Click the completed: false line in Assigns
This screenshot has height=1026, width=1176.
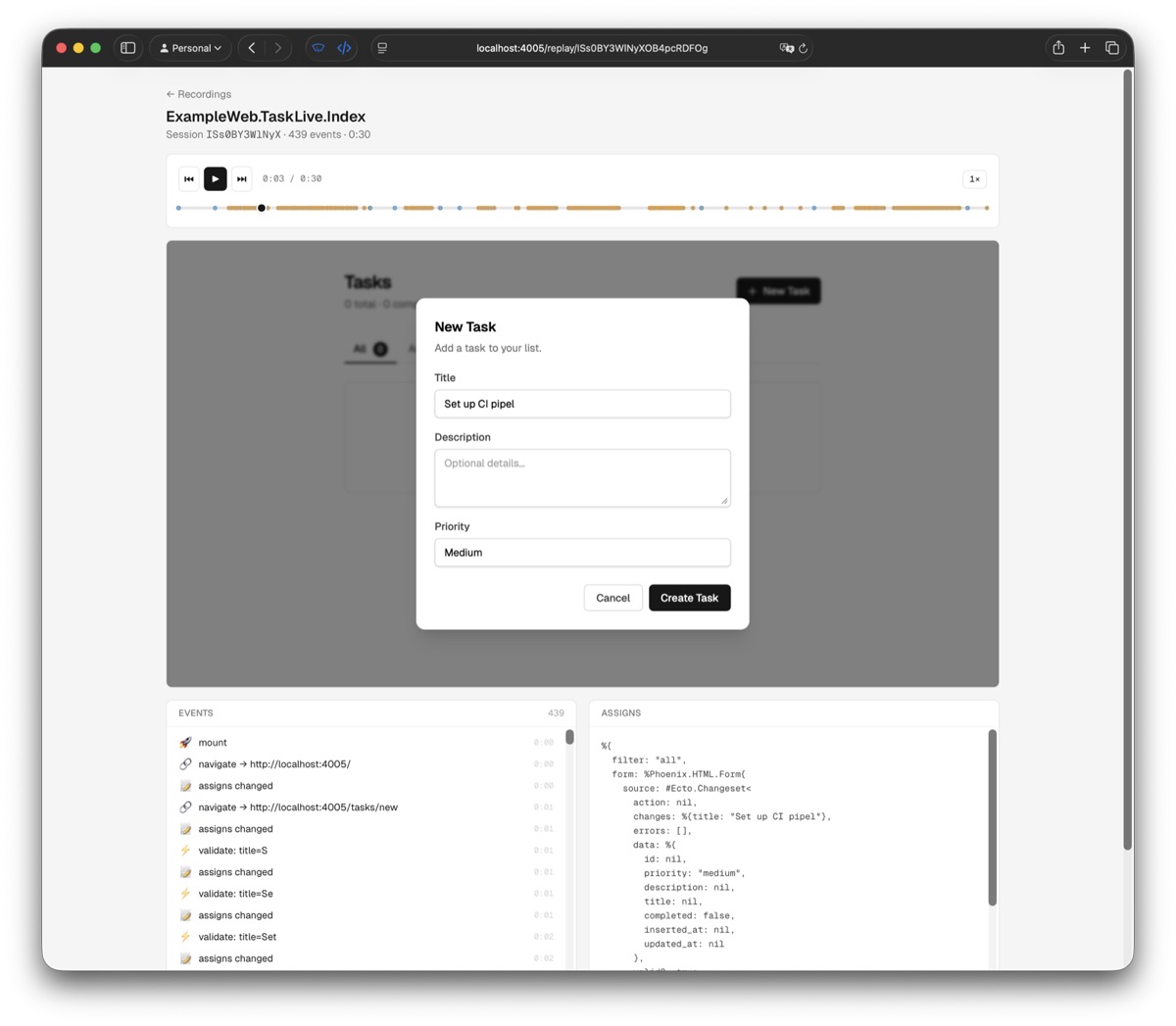[x=689, y=915]
